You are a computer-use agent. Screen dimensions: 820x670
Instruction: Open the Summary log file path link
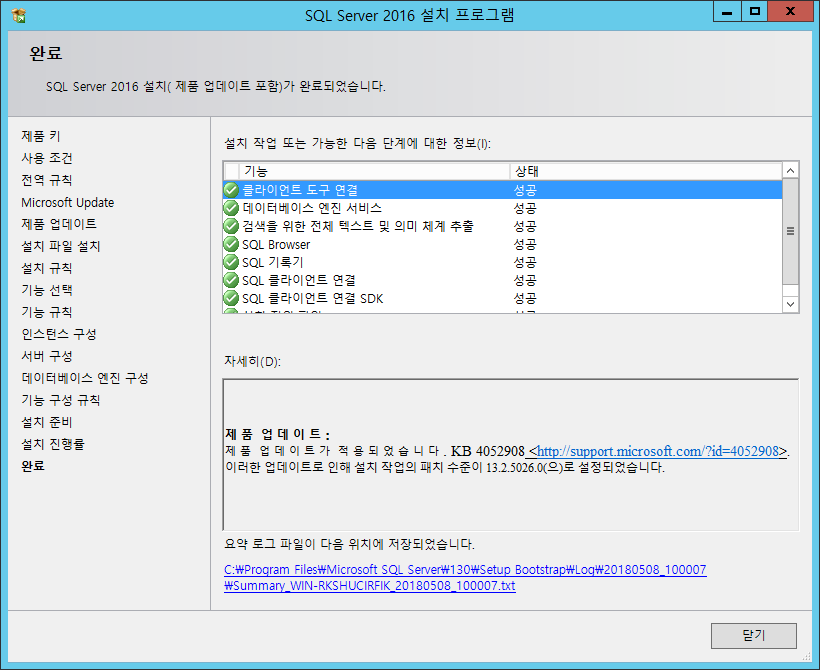pos(465,577)
